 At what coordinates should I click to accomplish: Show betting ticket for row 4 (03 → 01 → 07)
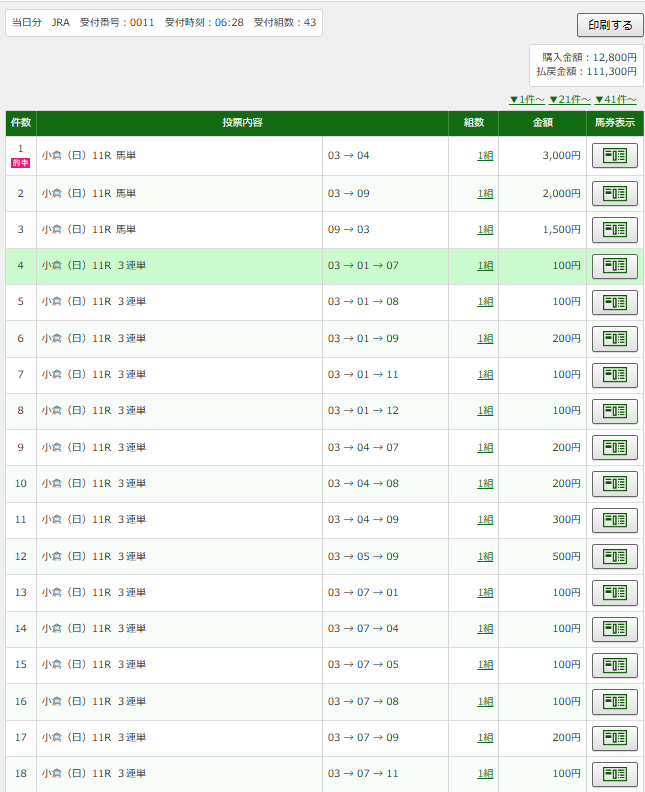tap(615, 266)
